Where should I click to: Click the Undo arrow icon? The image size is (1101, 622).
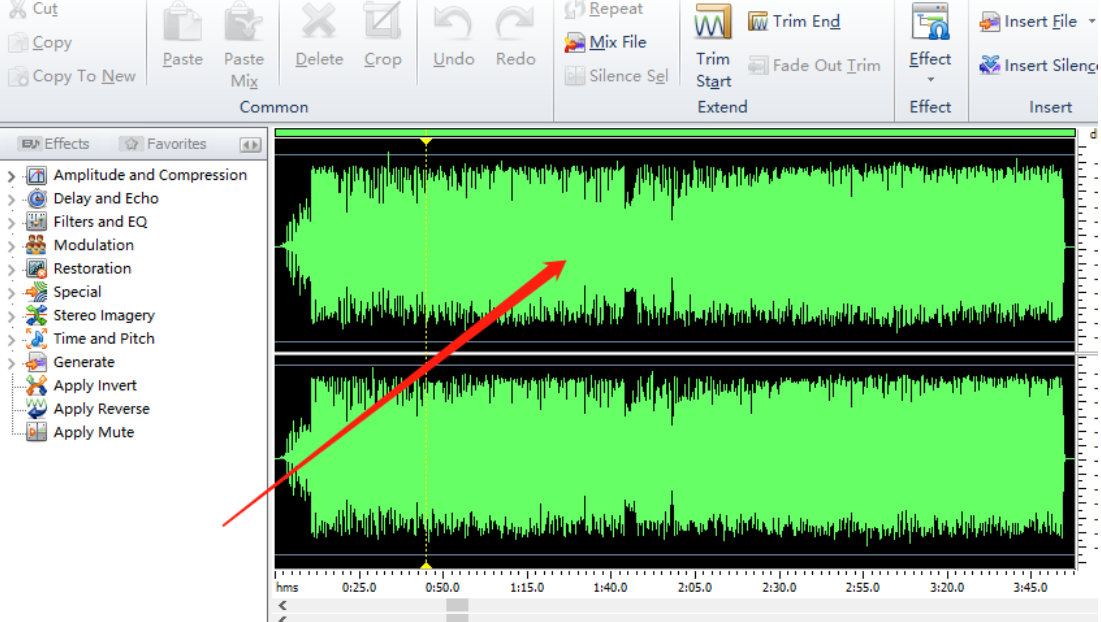tap(453, 23)
